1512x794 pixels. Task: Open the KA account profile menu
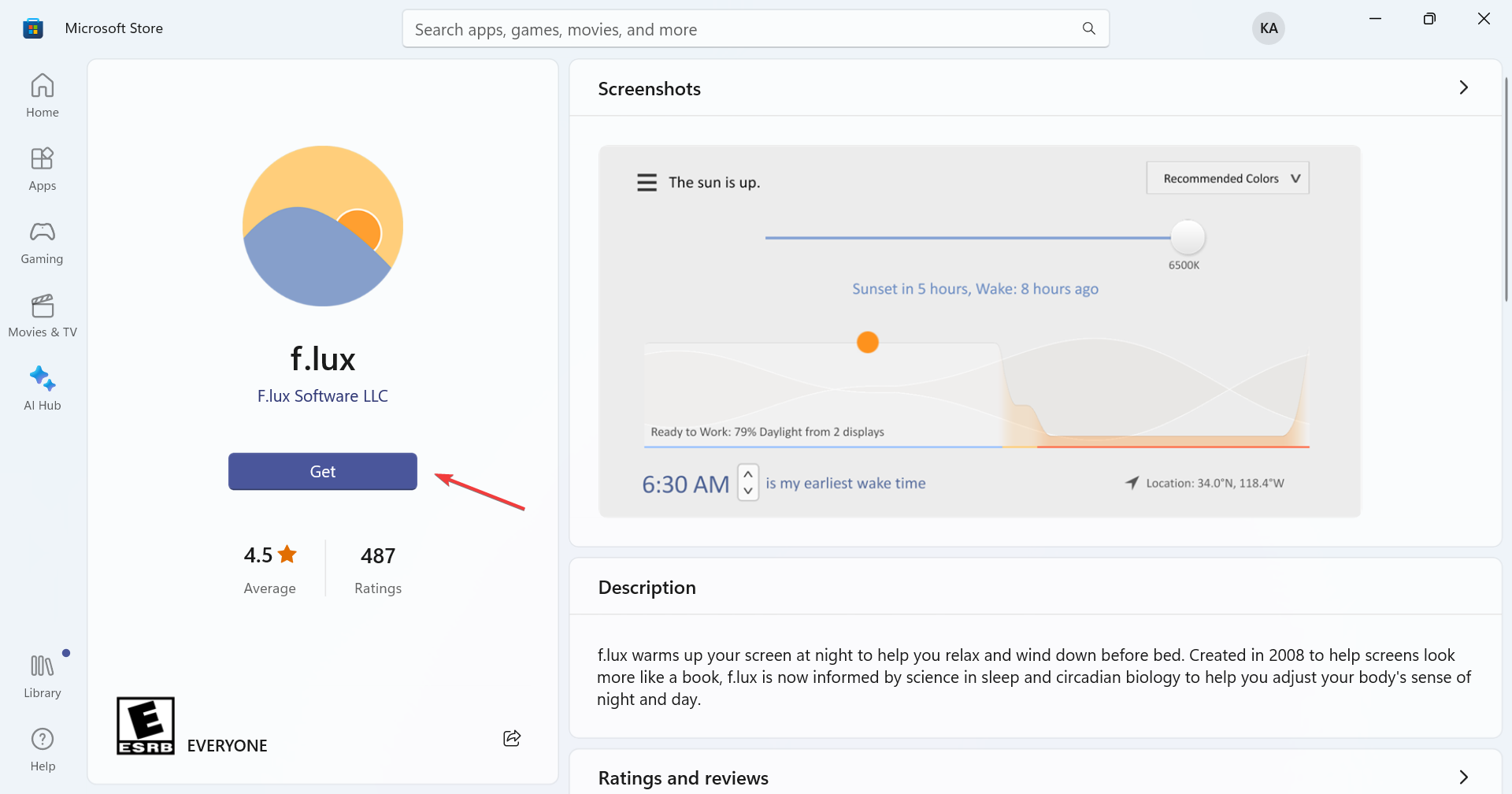click(x=1268, y=28)
